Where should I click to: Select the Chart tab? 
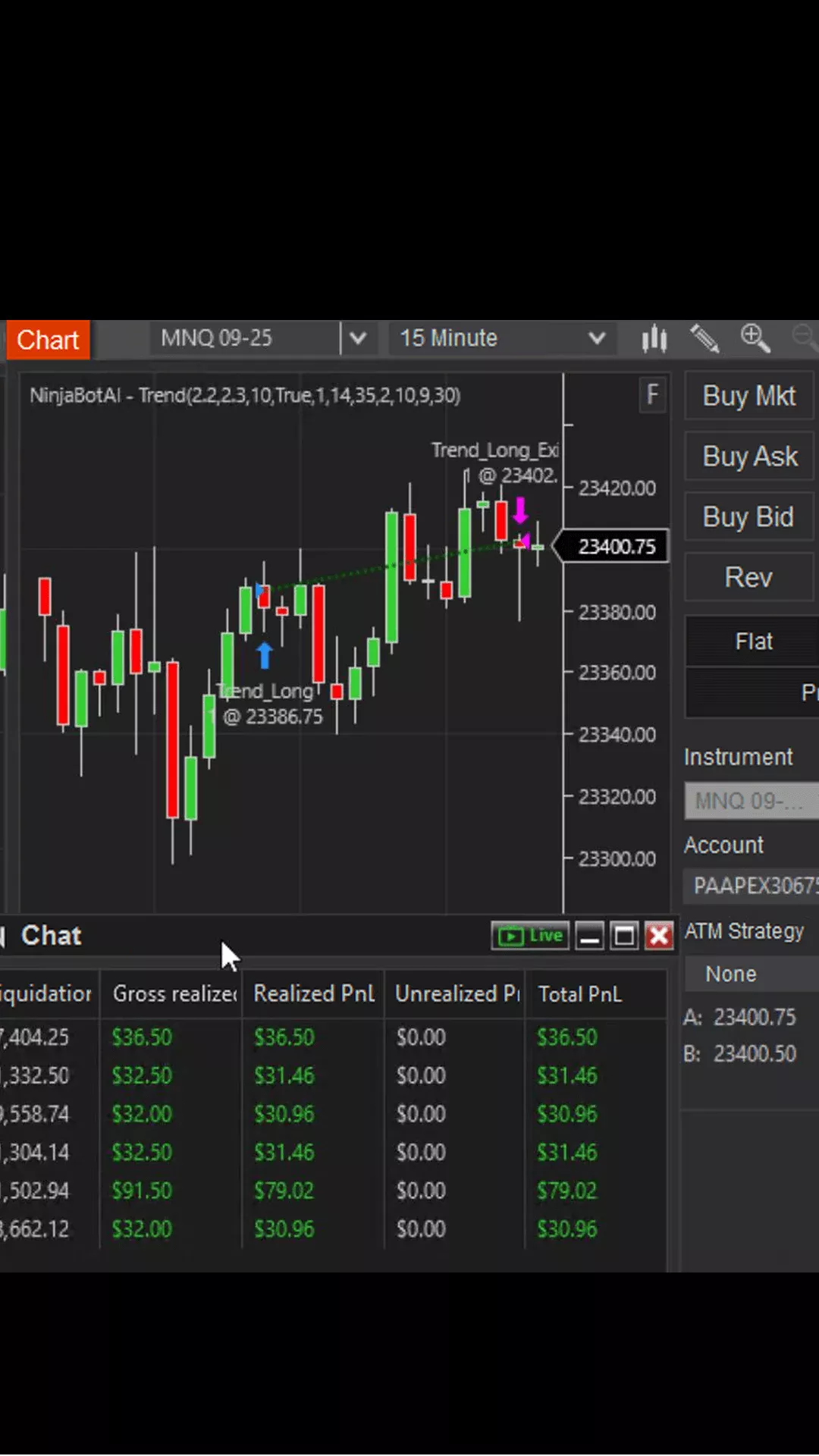point(48,340)
